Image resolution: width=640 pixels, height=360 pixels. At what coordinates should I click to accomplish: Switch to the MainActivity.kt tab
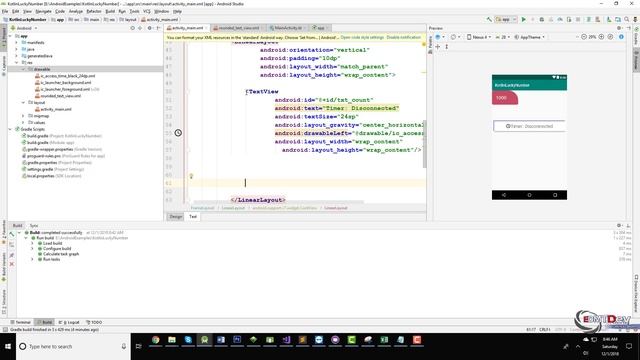[x=288, y=28]
